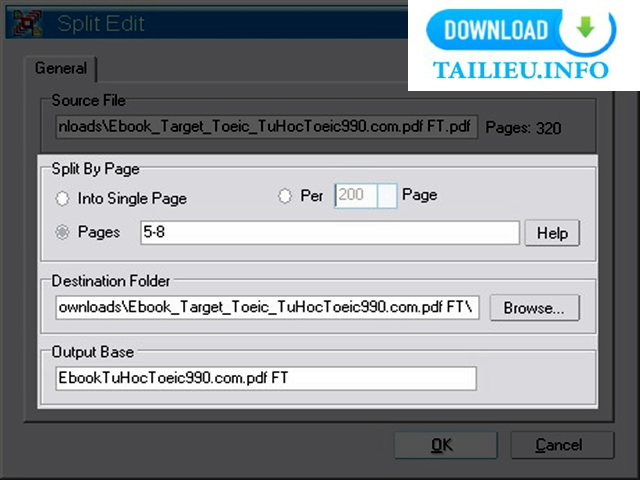The height and width of the screenshot is (480, 640).
Task: Click the Output Base name field
Action: [266, 378]
